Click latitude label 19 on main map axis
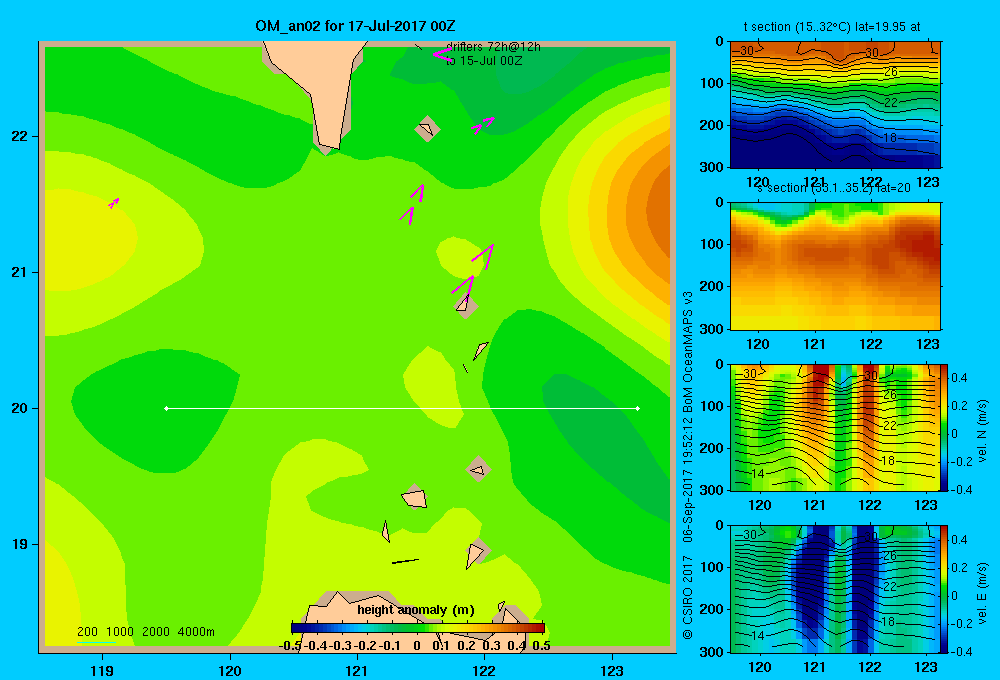The height and width of the screenshot is (680, 1000). point(19,544)
